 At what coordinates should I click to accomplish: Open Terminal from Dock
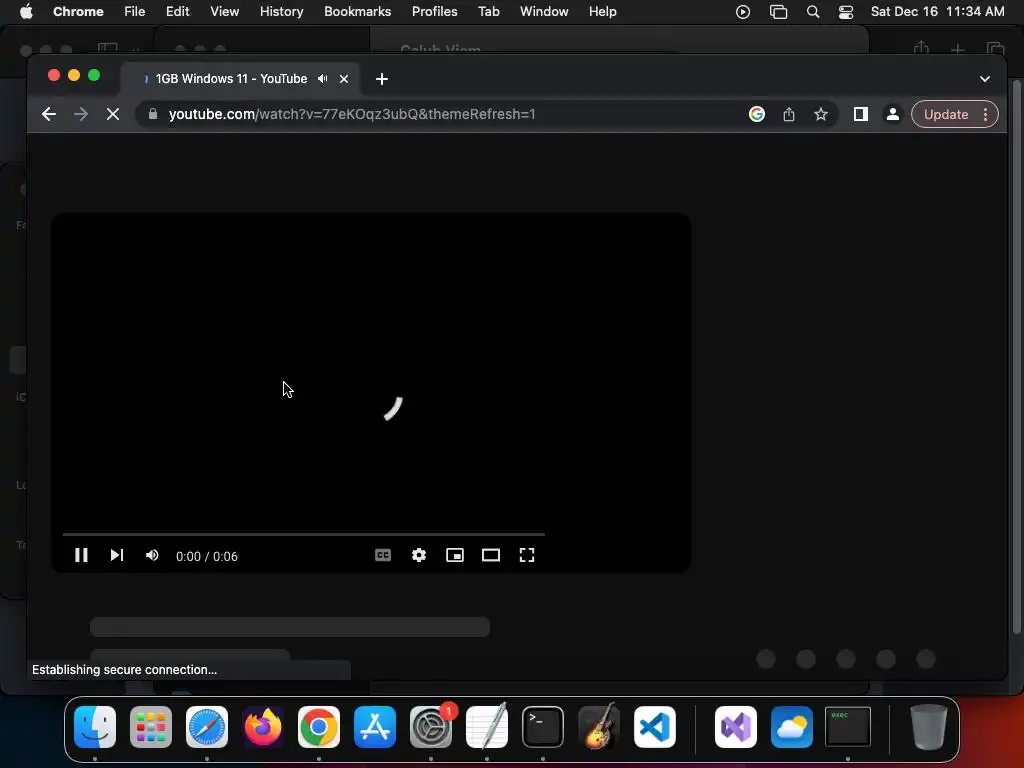543,726
